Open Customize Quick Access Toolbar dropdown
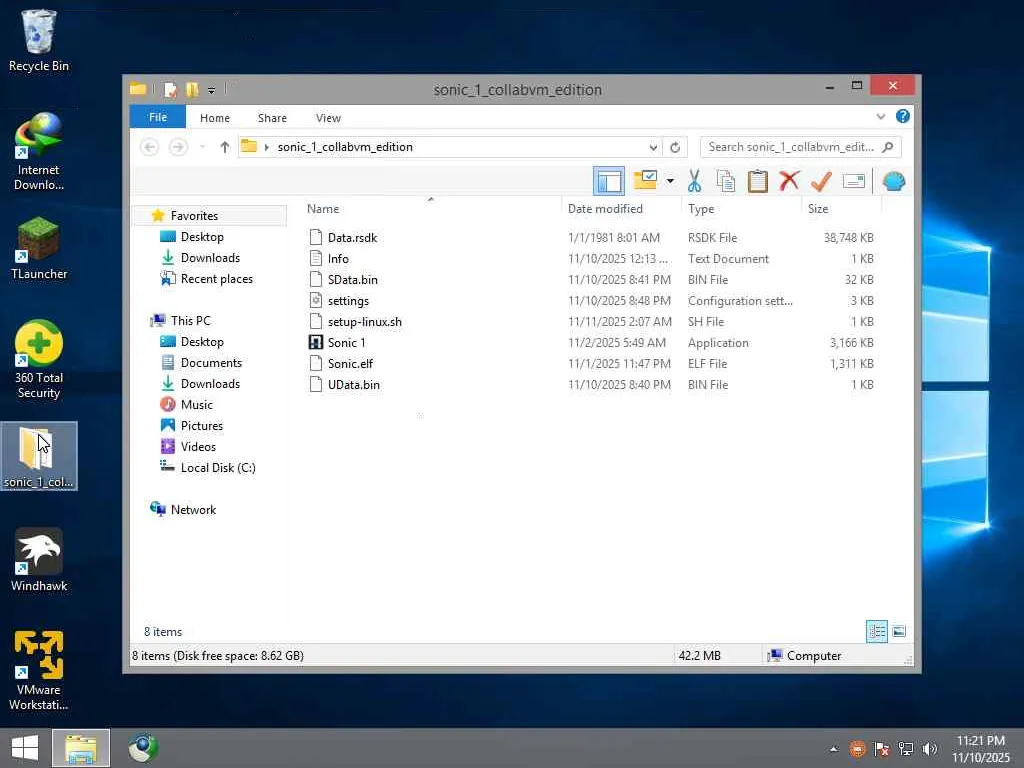This screenshot has width=1024, height=768. [x=211, y=90]
